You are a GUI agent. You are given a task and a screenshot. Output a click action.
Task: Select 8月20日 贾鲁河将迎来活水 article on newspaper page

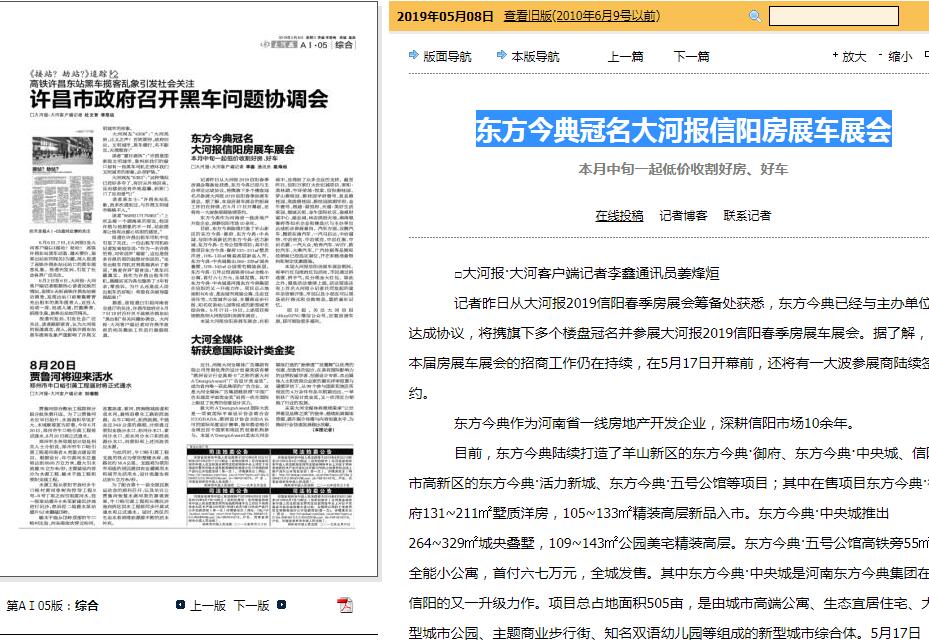pyautogui.click(x=71, y=371)
